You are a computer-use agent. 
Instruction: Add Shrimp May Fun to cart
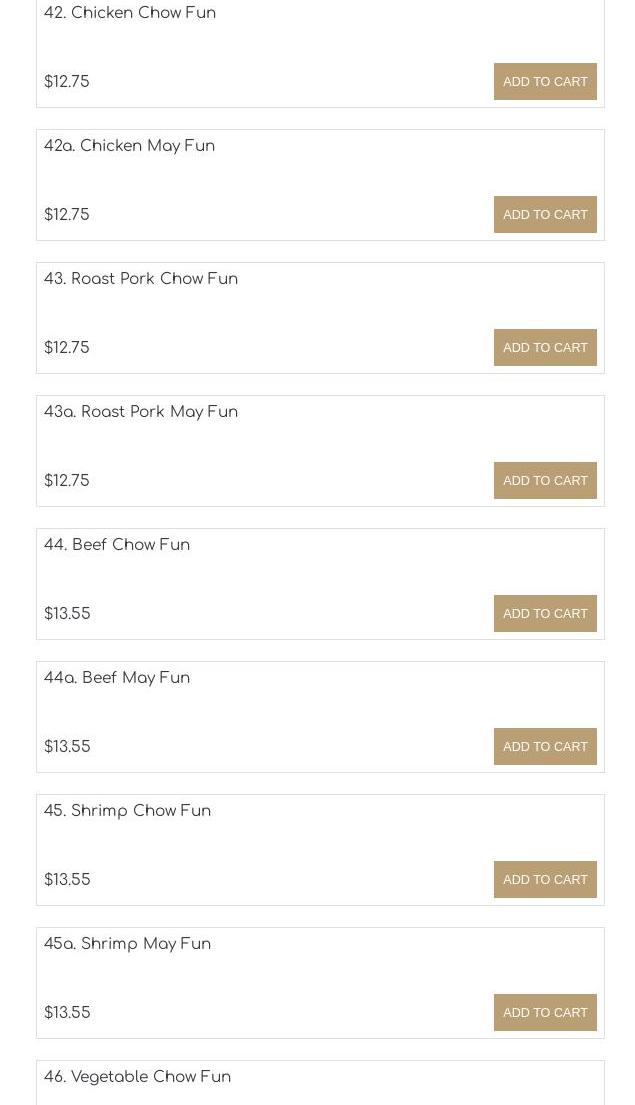[545, 1013]
